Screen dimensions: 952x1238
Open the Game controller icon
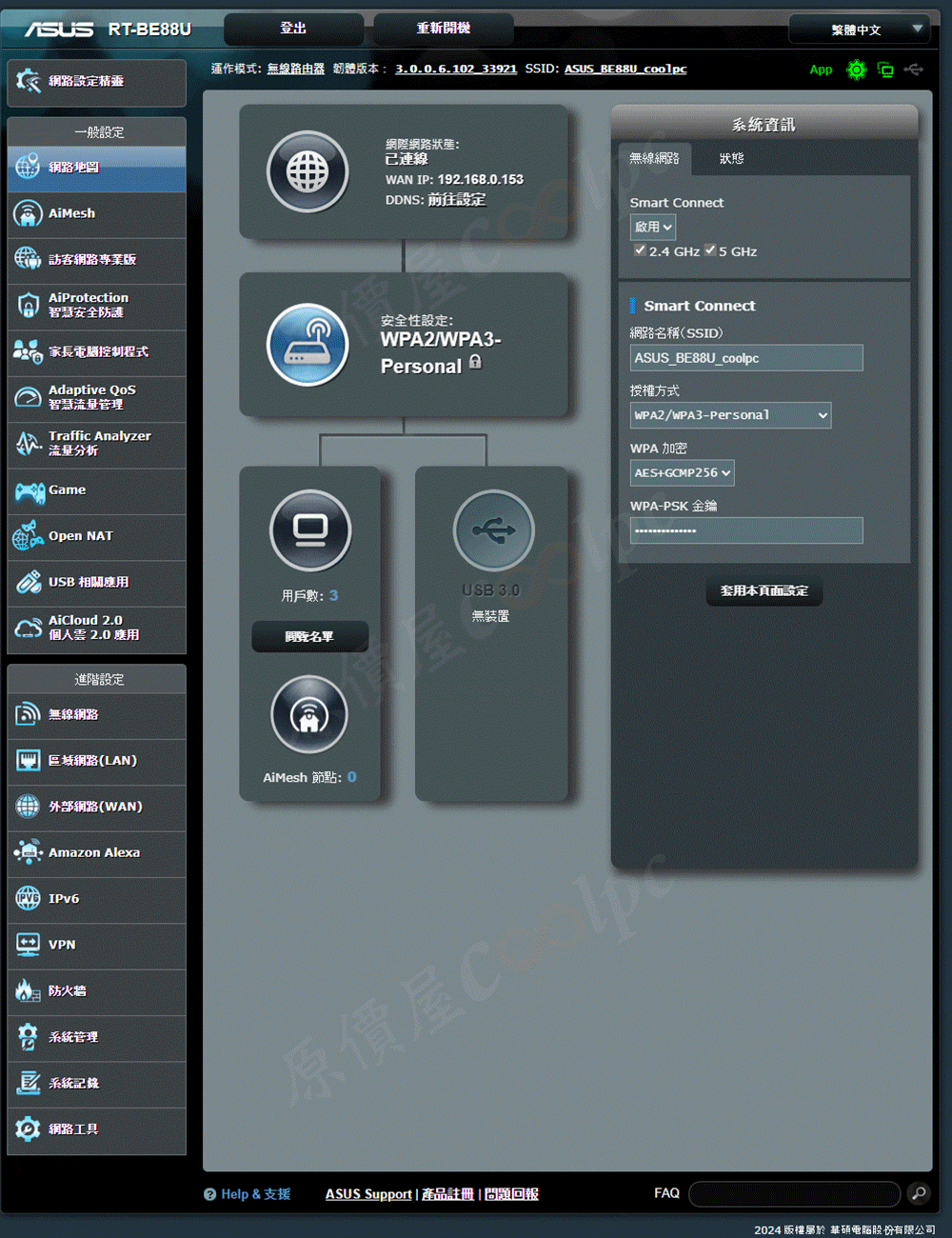[x=30, y=490]
